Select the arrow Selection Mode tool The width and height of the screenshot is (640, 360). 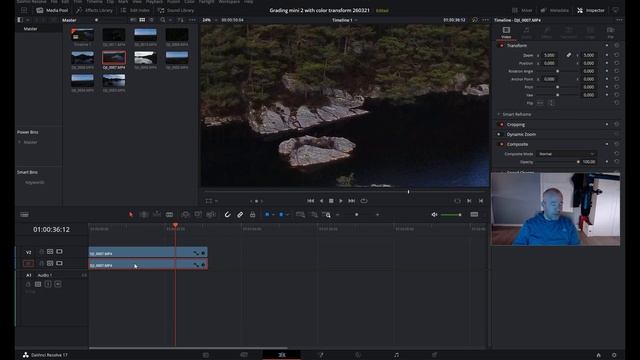coord(131,215)
